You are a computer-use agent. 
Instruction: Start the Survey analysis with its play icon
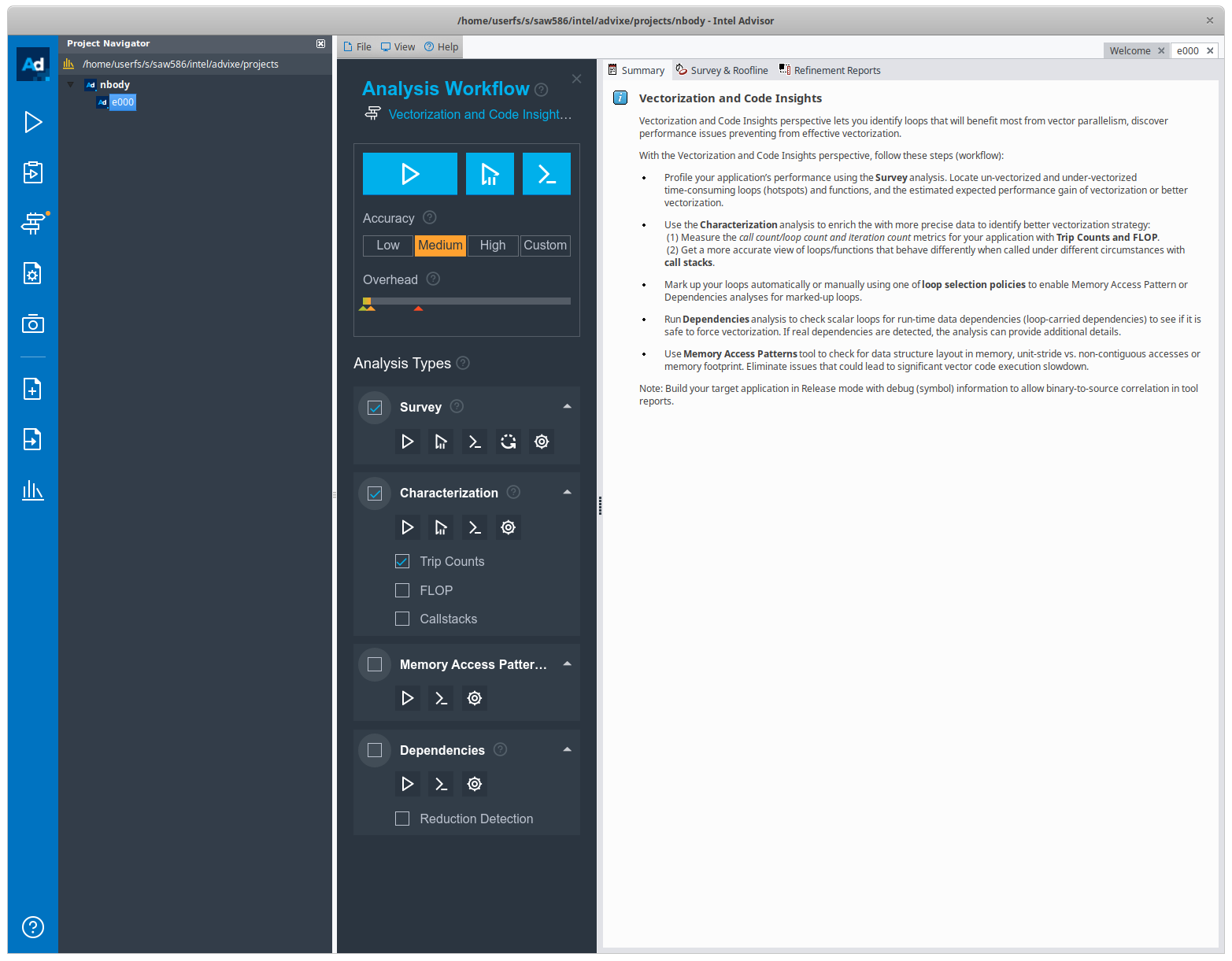407,442
